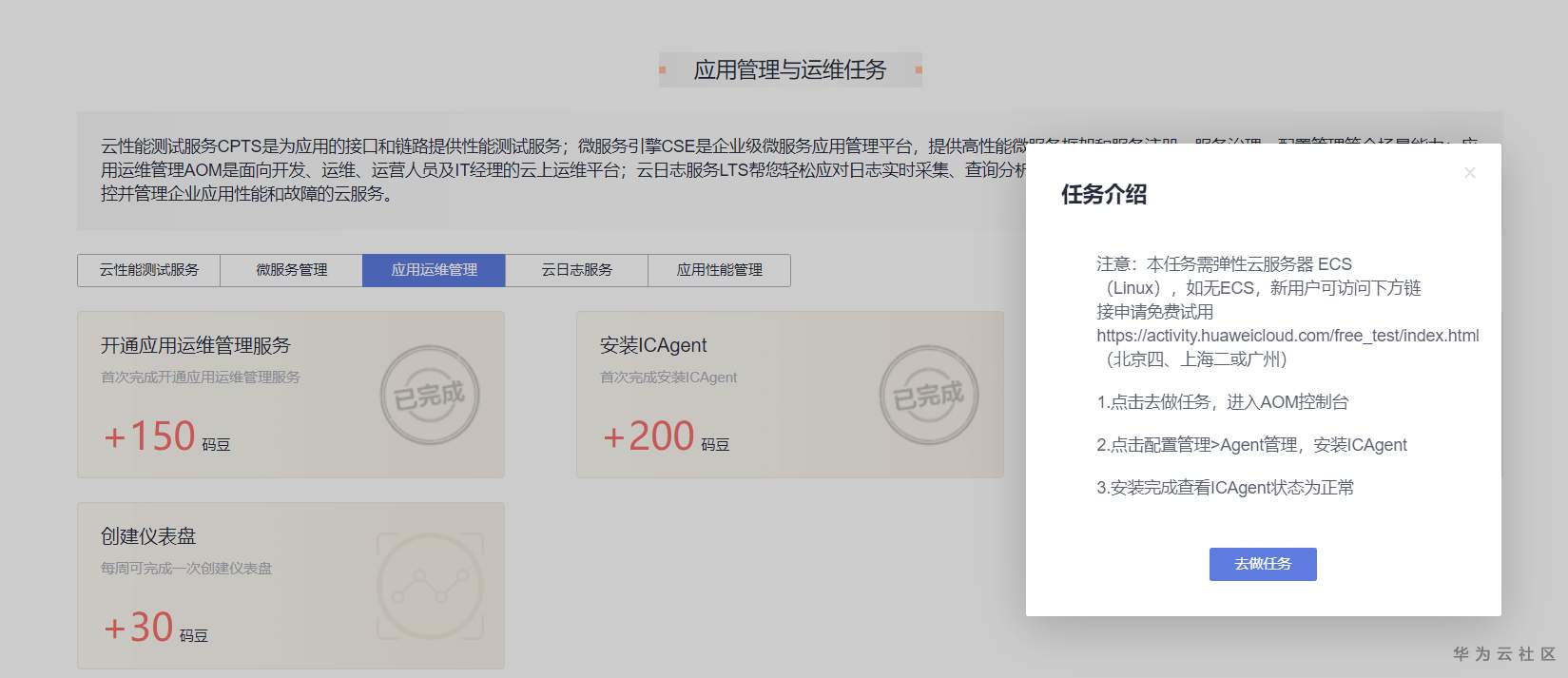Image resolution: width=1568 pixels, height=678 pixels.
Task: Click step 2 about Agent管理 安装ICAgent
Action: click(1251, 445)
